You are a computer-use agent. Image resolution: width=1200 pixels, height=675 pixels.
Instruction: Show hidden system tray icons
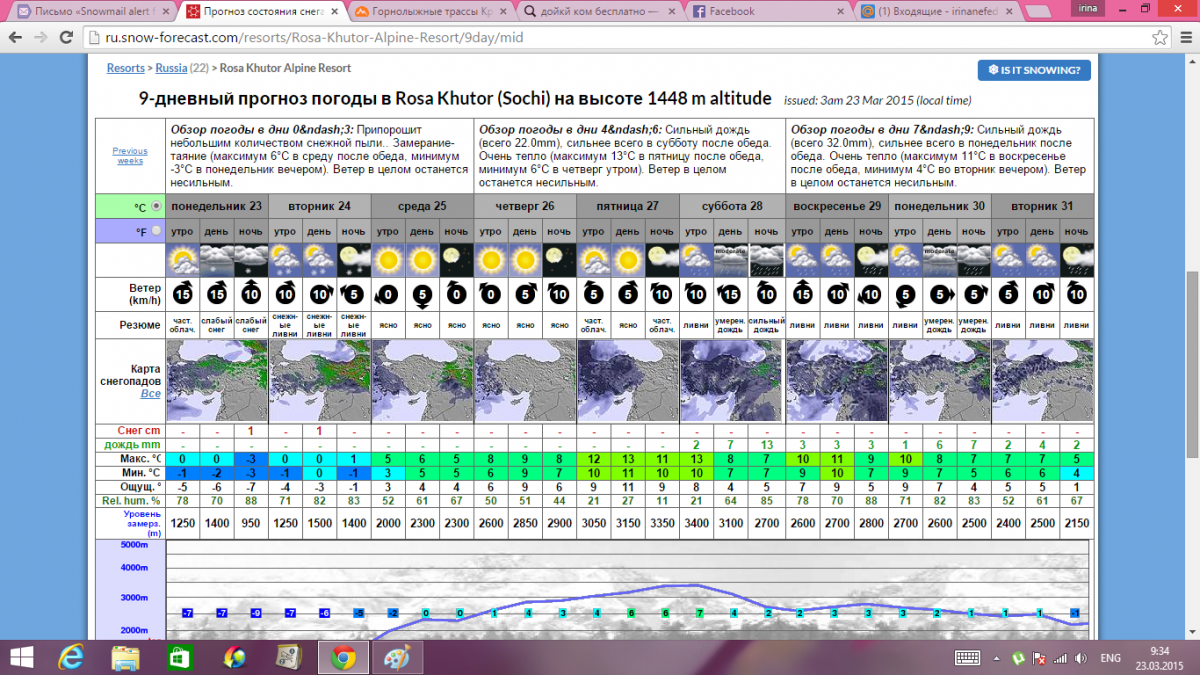[996, 658]
